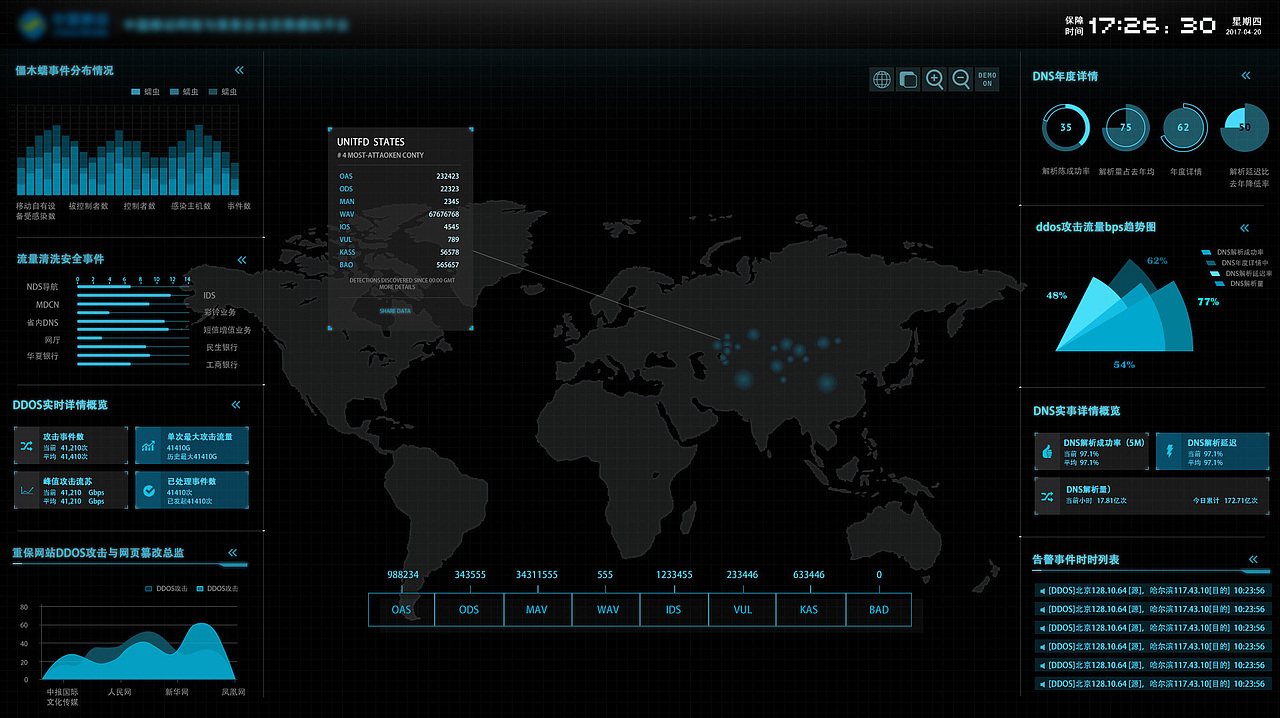Viewport: 1280px width, 718px height.
Task: Click the KASS 56578 row in popup
Action: click(x=399, y=252)
